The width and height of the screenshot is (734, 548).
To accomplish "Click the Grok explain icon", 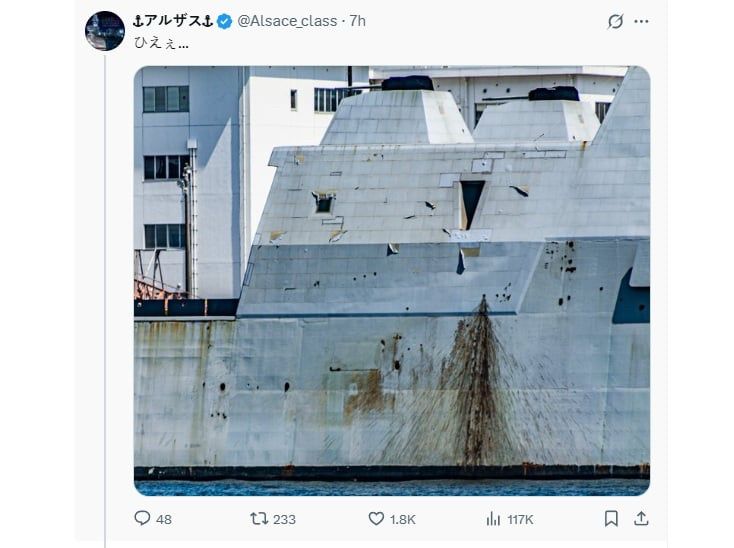I will coord(615,22).
